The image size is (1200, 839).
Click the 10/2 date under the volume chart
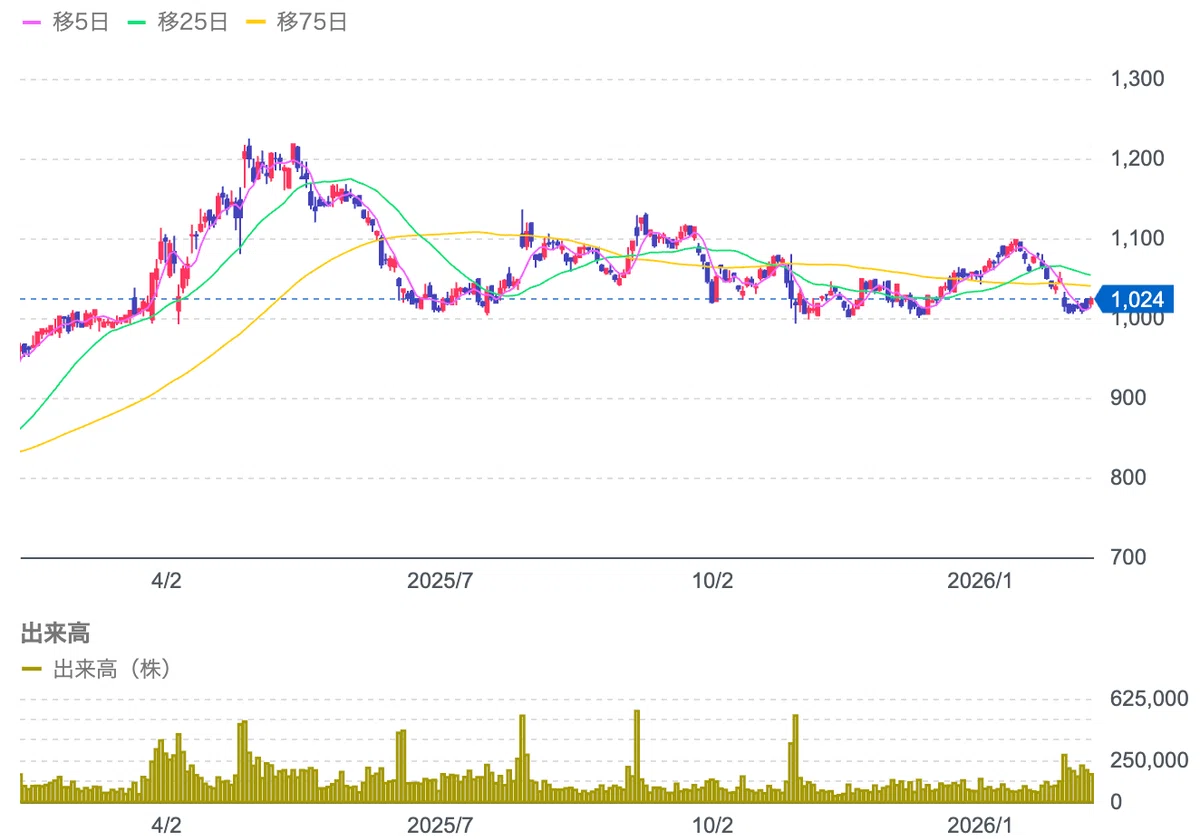(713, 826)
